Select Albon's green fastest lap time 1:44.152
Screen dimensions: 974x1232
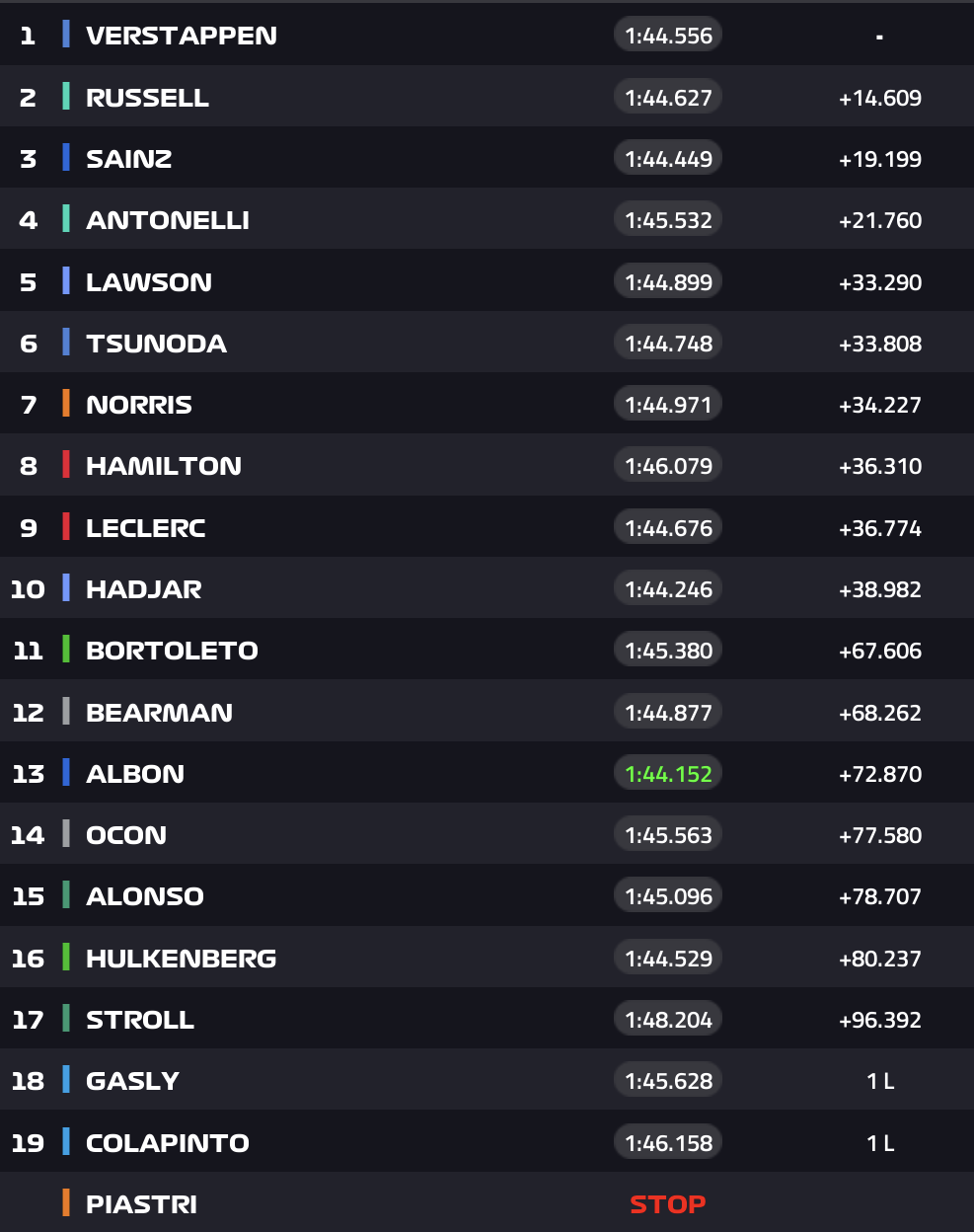(x=668, y=774)
